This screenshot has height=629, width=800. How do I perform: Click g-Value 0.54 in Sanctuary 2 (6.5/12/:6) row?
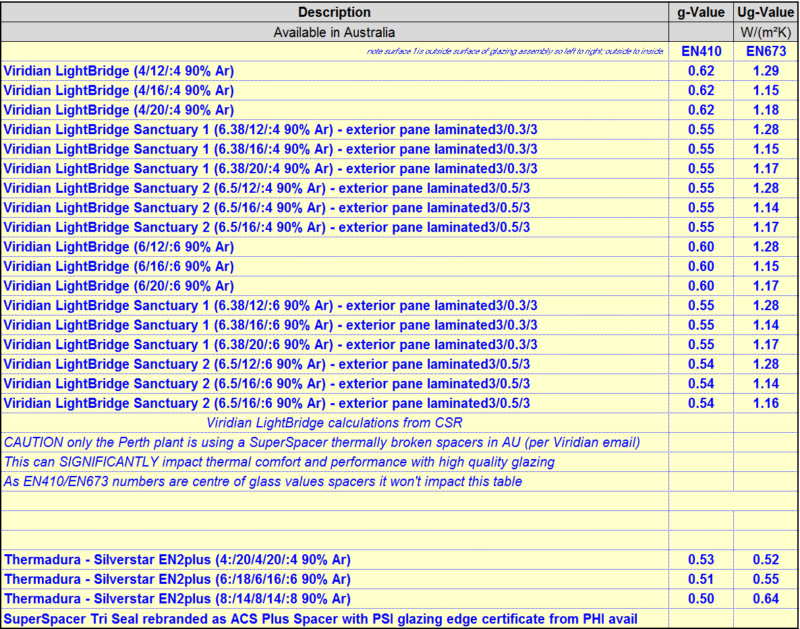701,364
